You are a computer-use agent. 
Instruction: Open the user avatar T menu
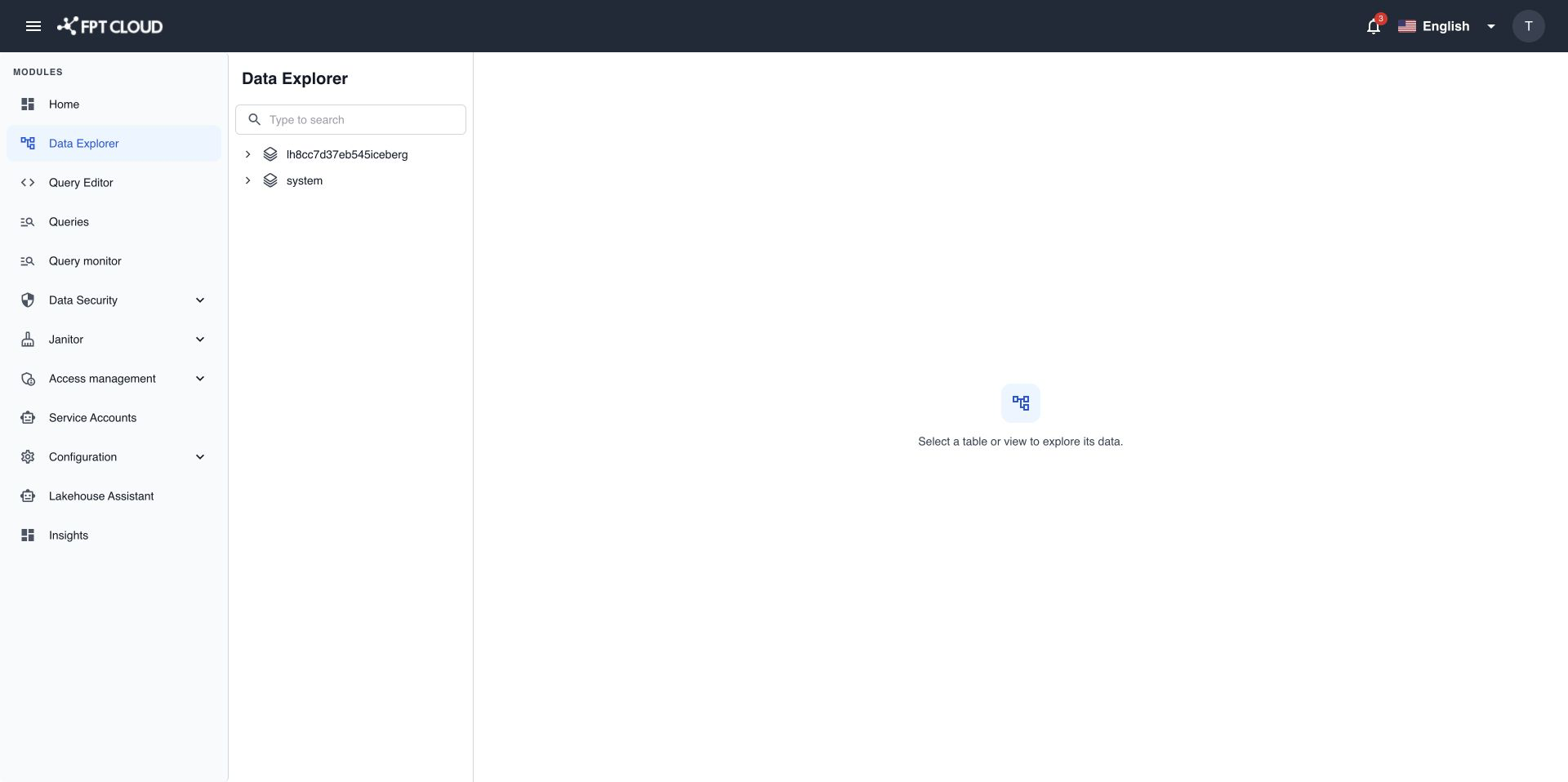(x=1528, y=26)
